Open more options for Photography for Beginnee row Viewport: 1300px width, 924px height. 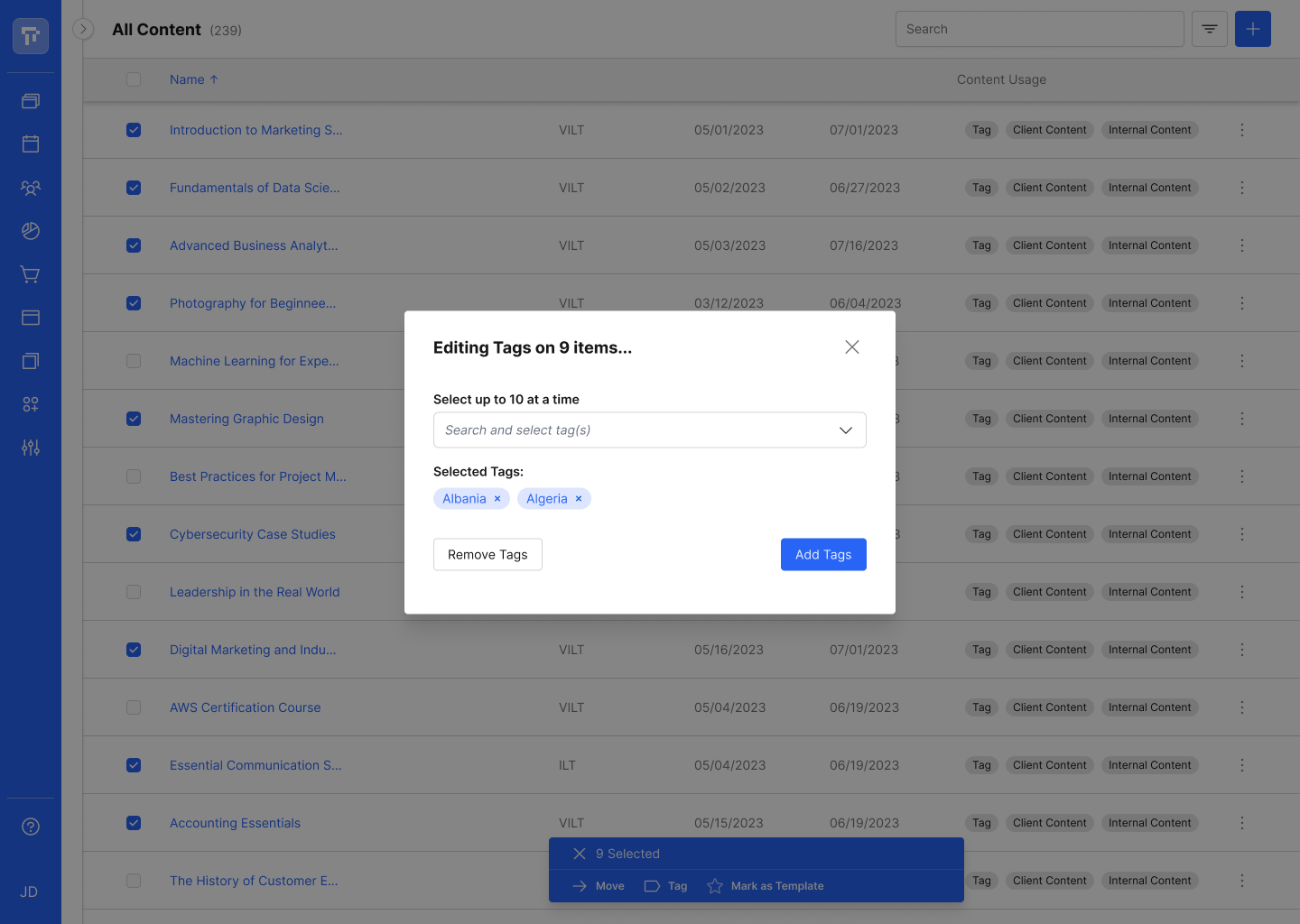click(x=1242, y=303)
